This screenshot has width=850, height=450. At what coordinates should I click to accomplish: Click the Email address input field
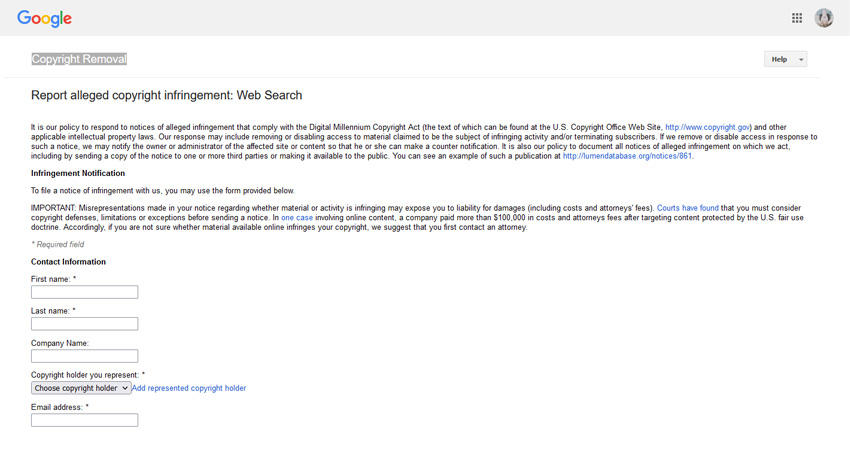click(84, 420)
